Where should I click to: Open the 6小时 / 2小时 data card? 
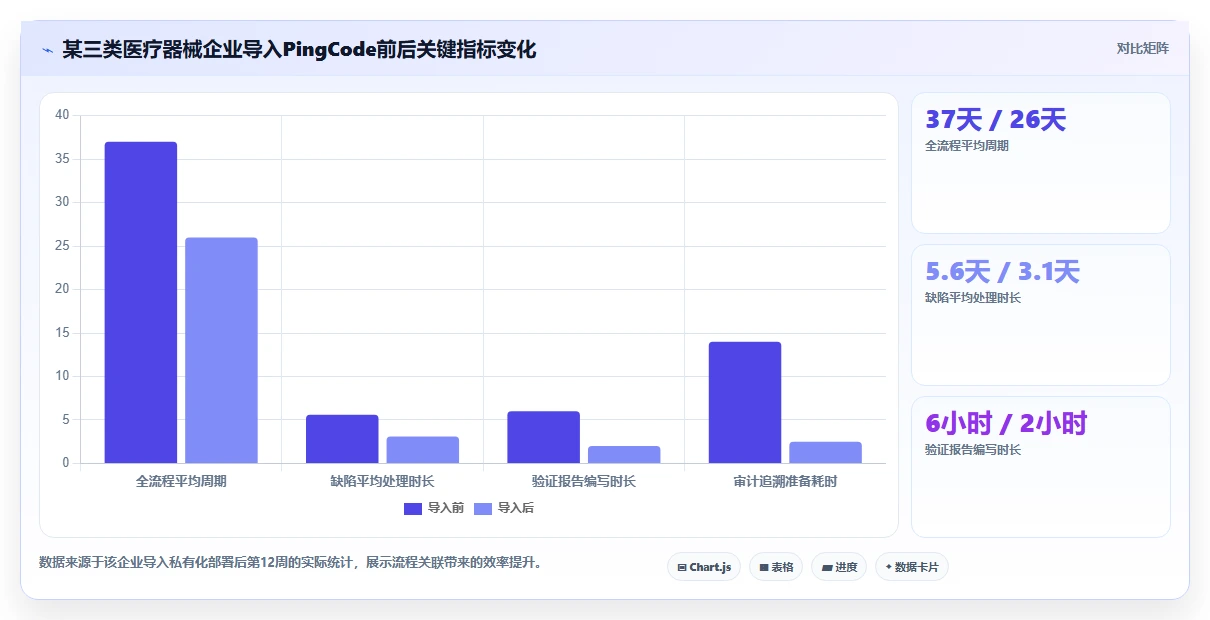pos(1040,467)
